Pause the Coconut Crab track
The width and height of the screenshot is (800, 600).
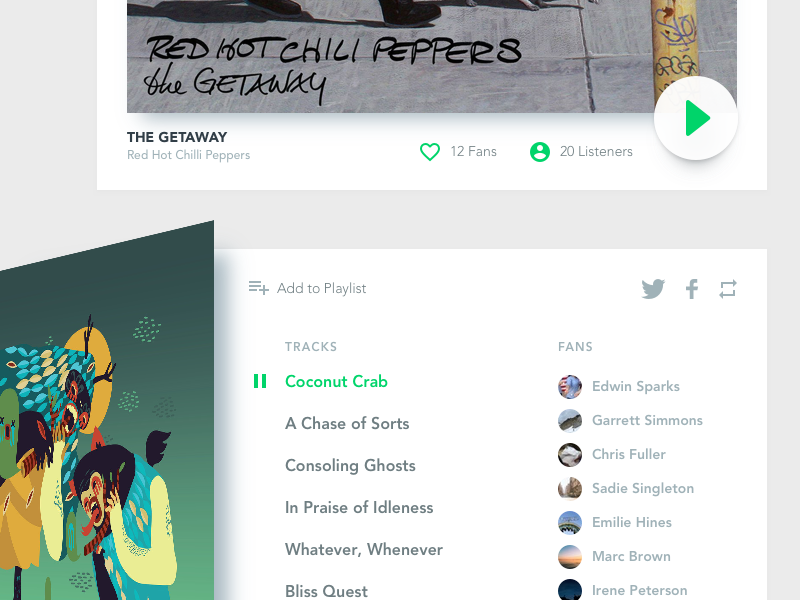260,381
